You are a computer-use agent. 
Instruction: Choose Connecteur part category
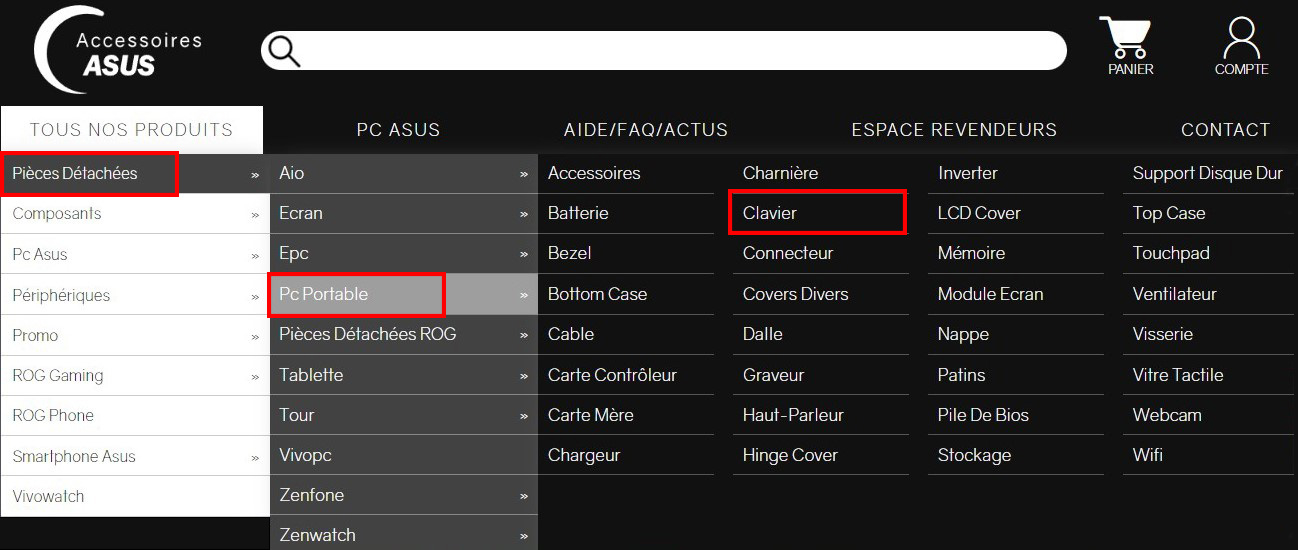click(x=788, y=253)
